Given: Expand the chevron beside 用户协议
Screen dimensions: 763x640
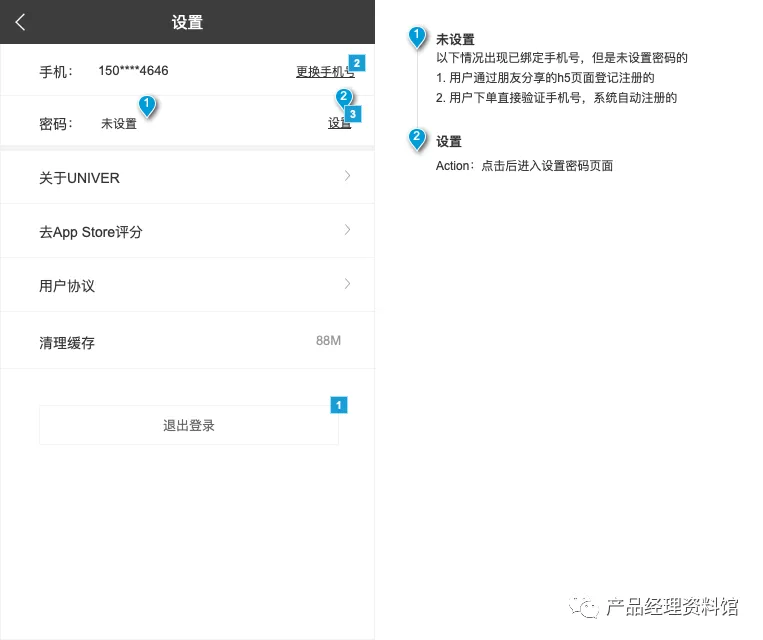Looking at the screenshot, I should click(347, 284).
